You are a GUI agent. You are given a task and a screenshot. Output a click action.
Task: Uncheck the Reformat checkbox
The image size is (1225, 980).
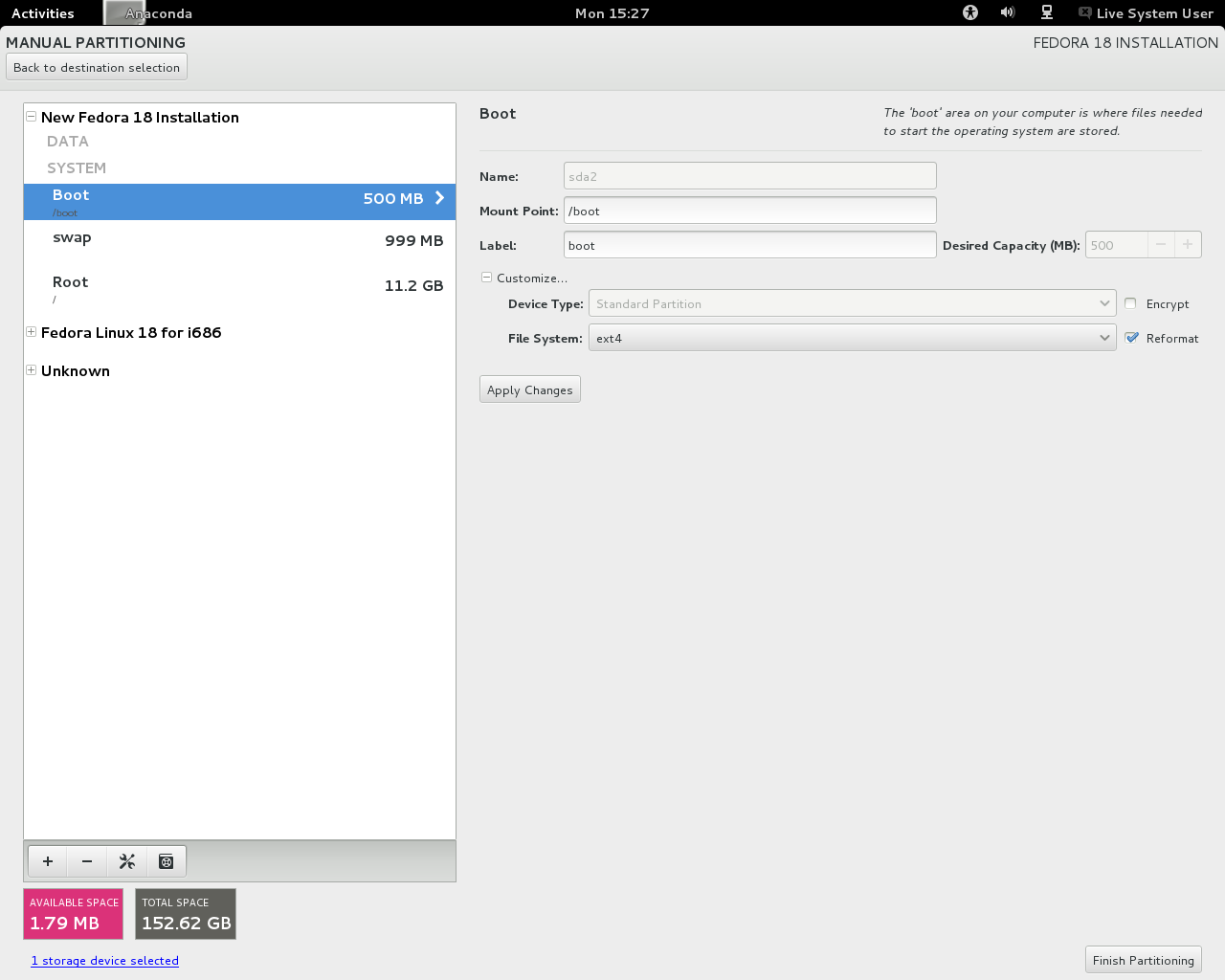coord(1132,338)
